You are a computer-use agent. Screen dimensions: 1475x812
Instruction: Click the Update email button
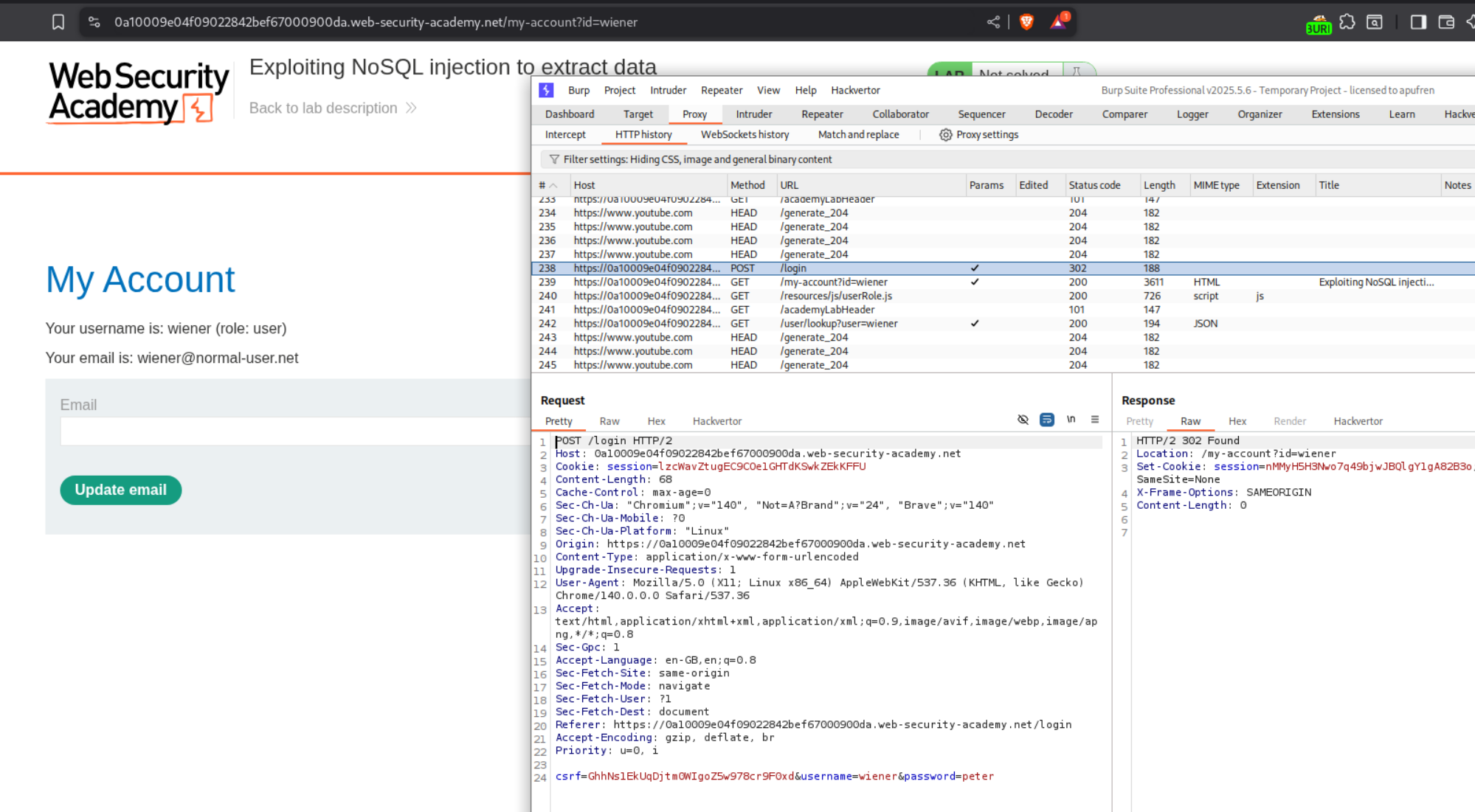(121, 490)
